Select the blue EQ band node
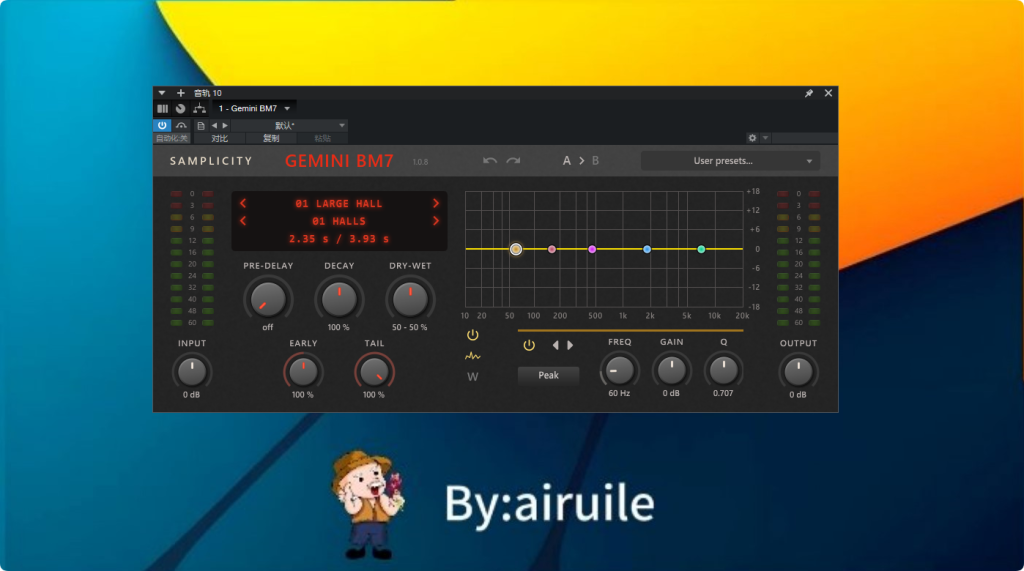 pyautogui.click(x=647, y=249)
